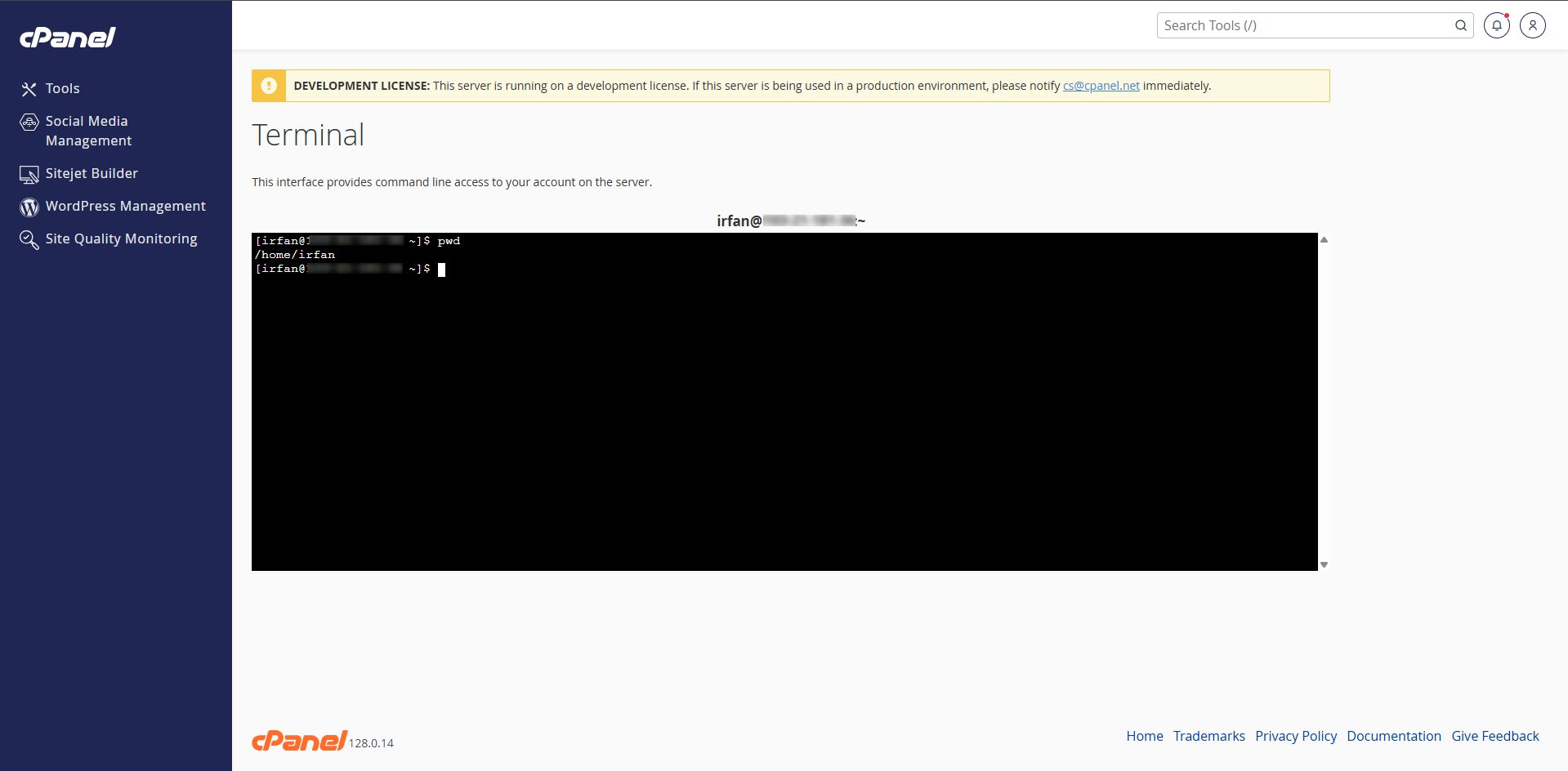Click the terminal scrollbar up arrow
Viewport: 1568px width, 771px height.
1324,240
